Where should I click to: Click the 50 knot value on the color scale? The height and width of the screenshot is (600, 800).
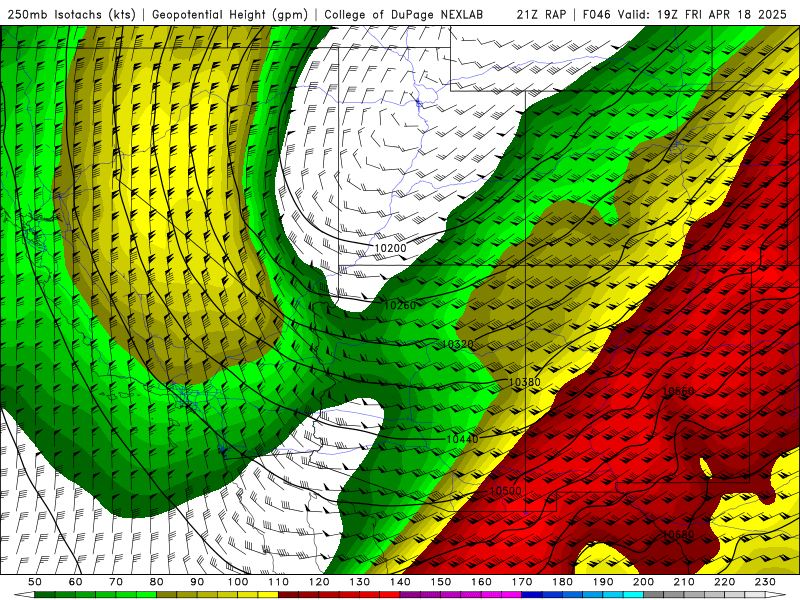pyautogui.click(x=35, y=582)
